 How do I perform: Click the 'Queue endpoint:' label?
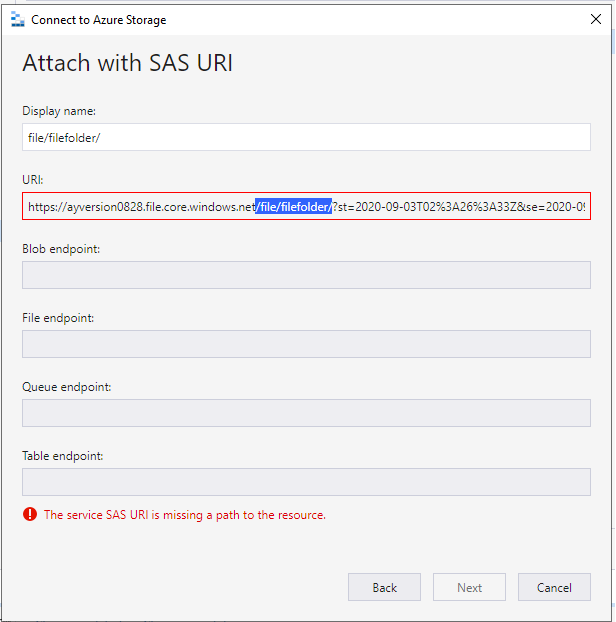tap(67, 387)
